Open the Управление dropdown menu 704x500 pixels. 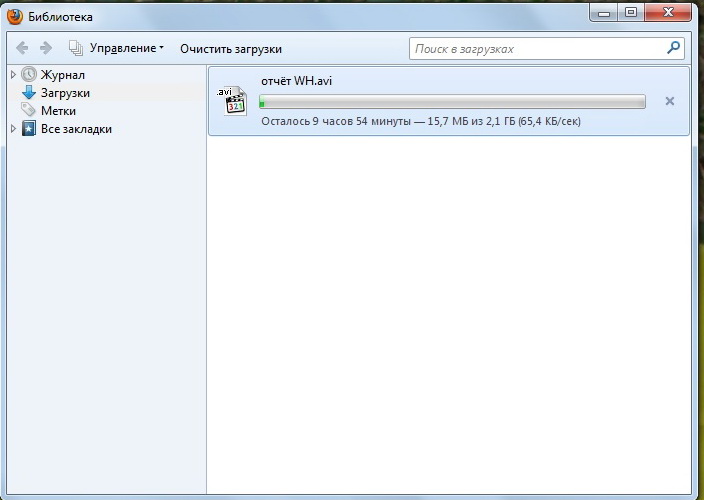pyautogui.click(x=127, y=48)
